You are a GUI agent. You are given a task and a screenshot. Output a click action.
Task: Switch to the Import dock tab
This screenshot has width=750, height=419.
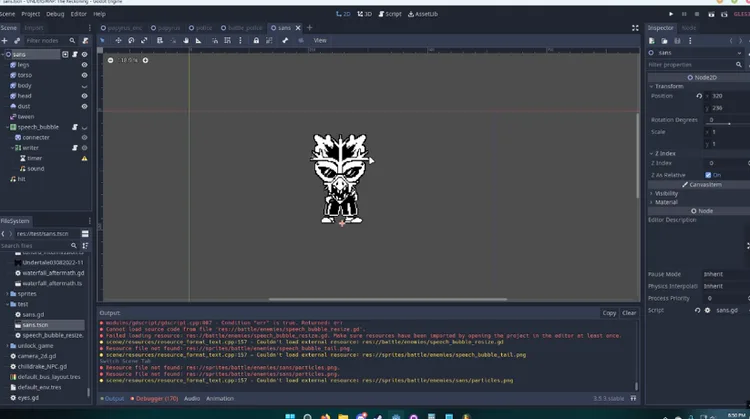tap(33, 28)
